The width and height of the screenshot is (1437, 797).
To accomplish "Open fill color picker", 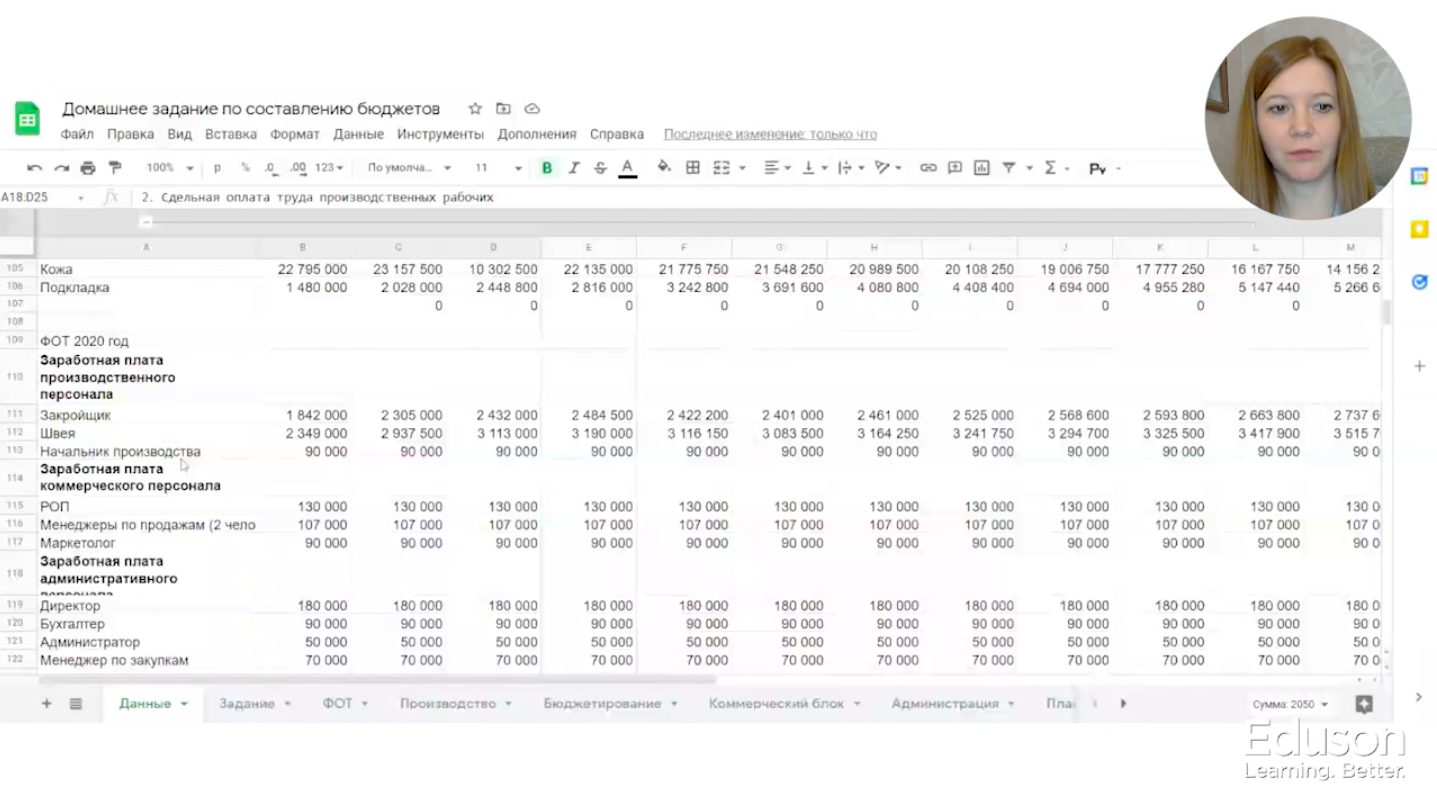I will click(x=664, y=168).
